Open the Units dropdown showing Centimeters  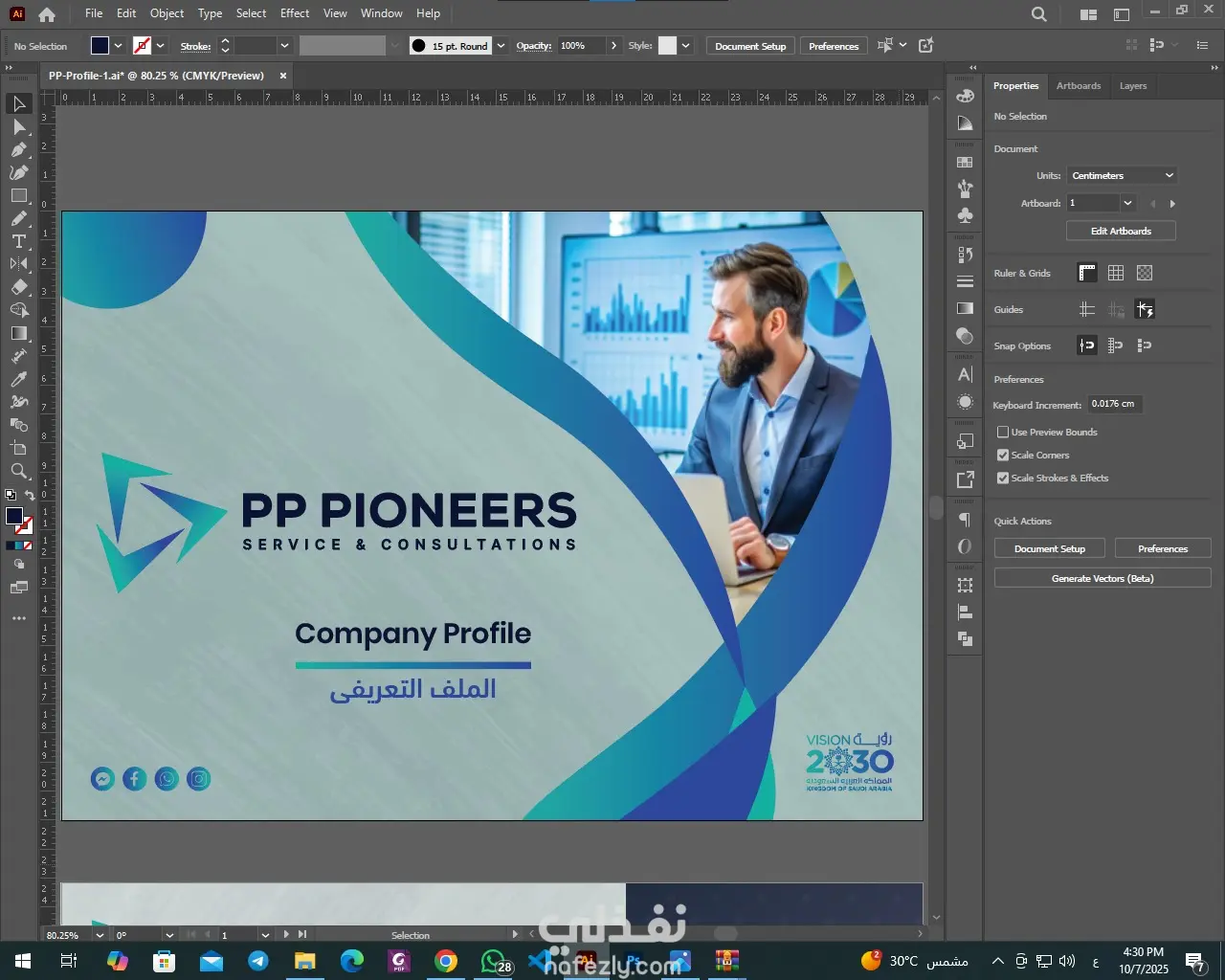1122,176
